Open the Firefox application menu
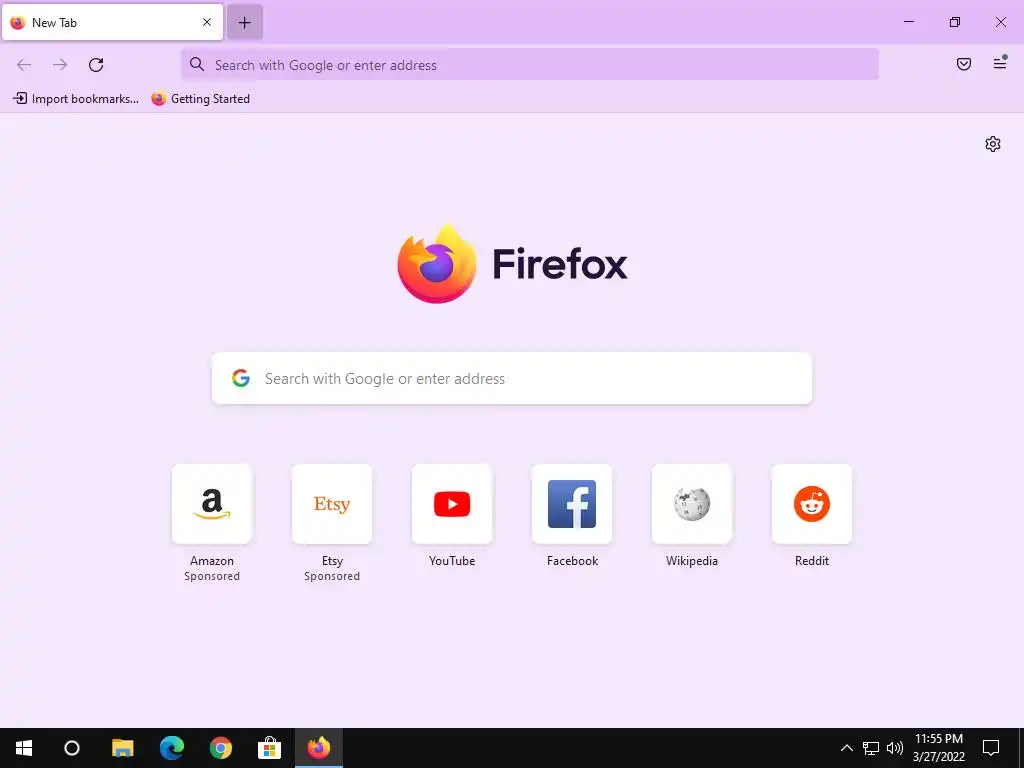 click(x=1000, y=63)
